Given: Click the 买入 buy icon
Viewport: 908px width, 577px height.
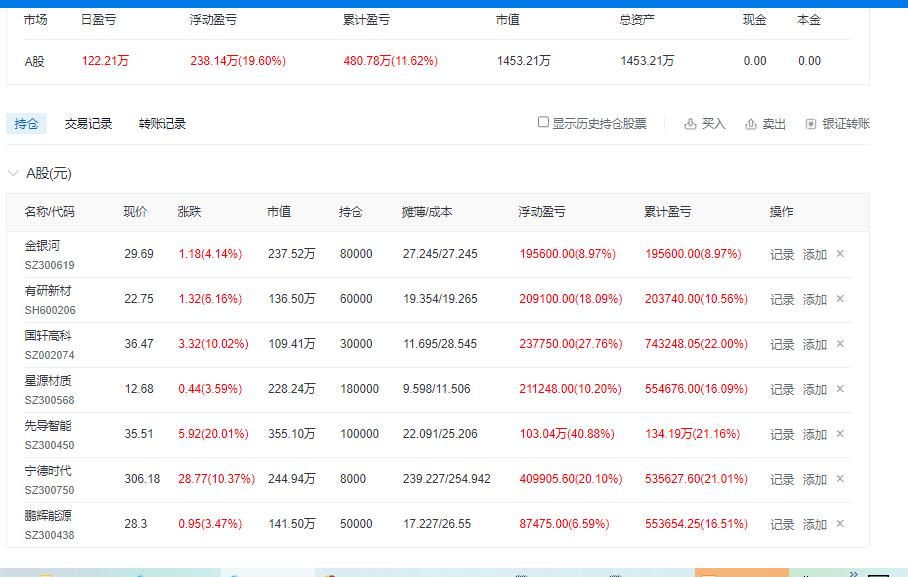Looking at the screenshot, I should tap(690, 124).
